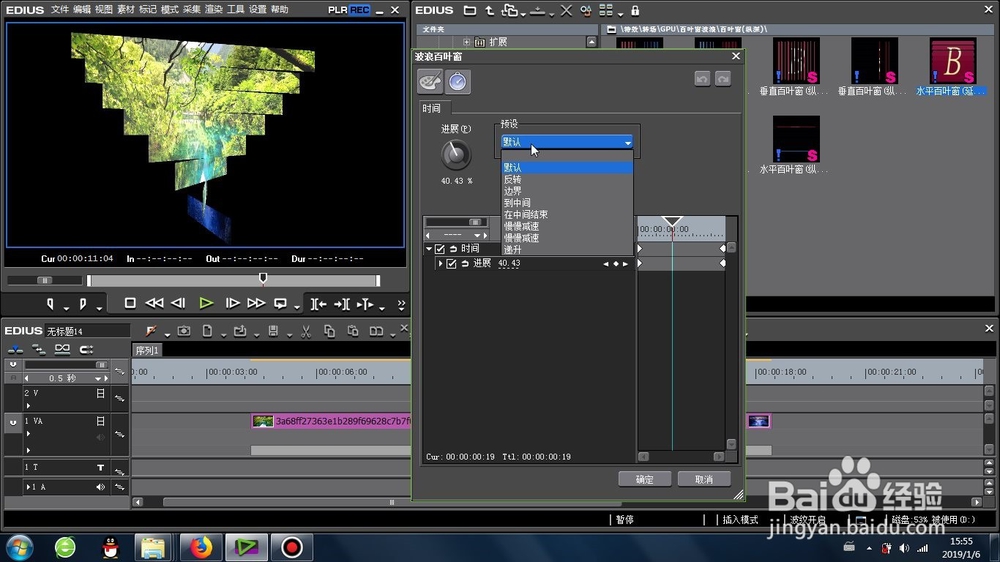Open timeline scale 0.5 秒 dropdown

point(98,378)
